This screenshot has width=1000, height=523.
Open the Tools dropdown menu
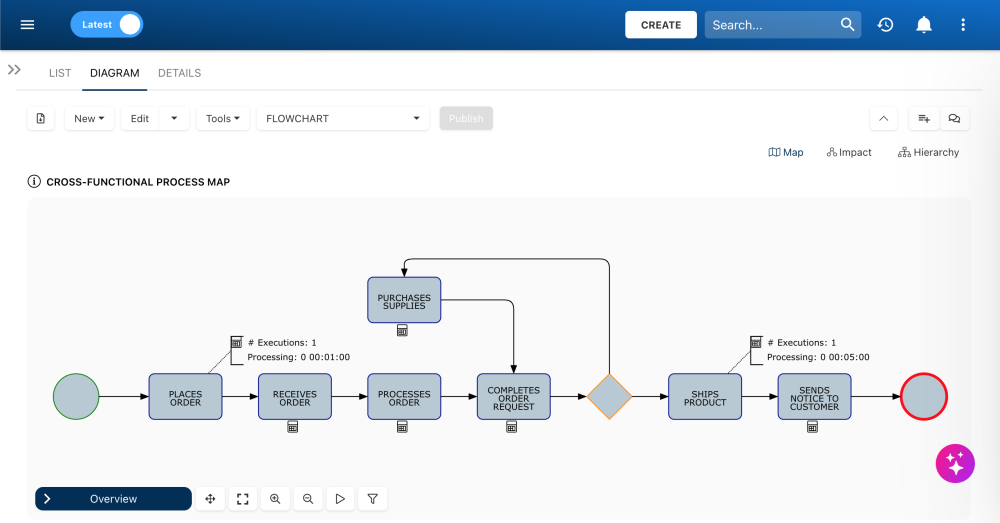pos(223,119)
